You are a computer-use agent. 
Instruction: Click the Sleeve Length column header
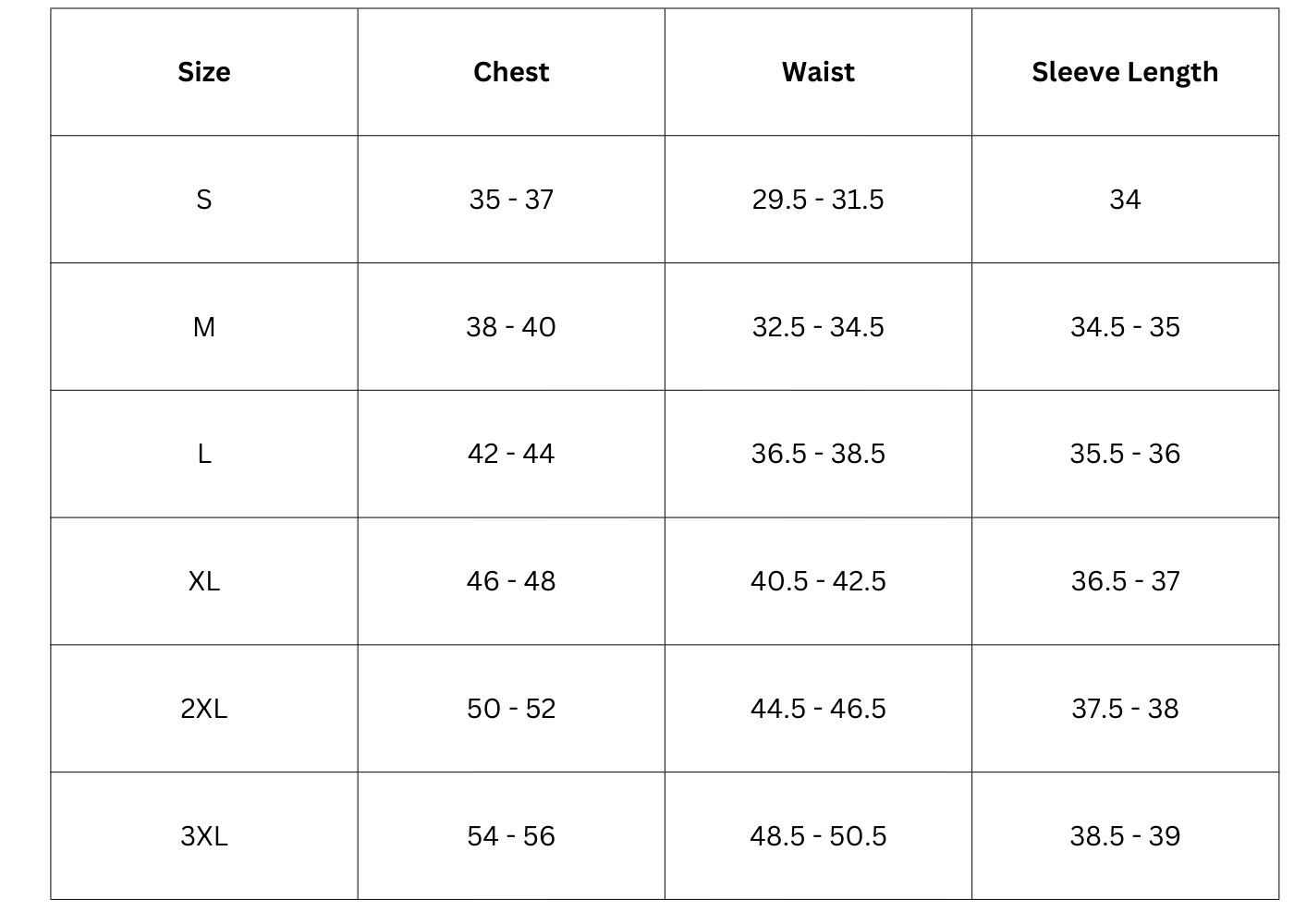click(x=1125, y=72)
